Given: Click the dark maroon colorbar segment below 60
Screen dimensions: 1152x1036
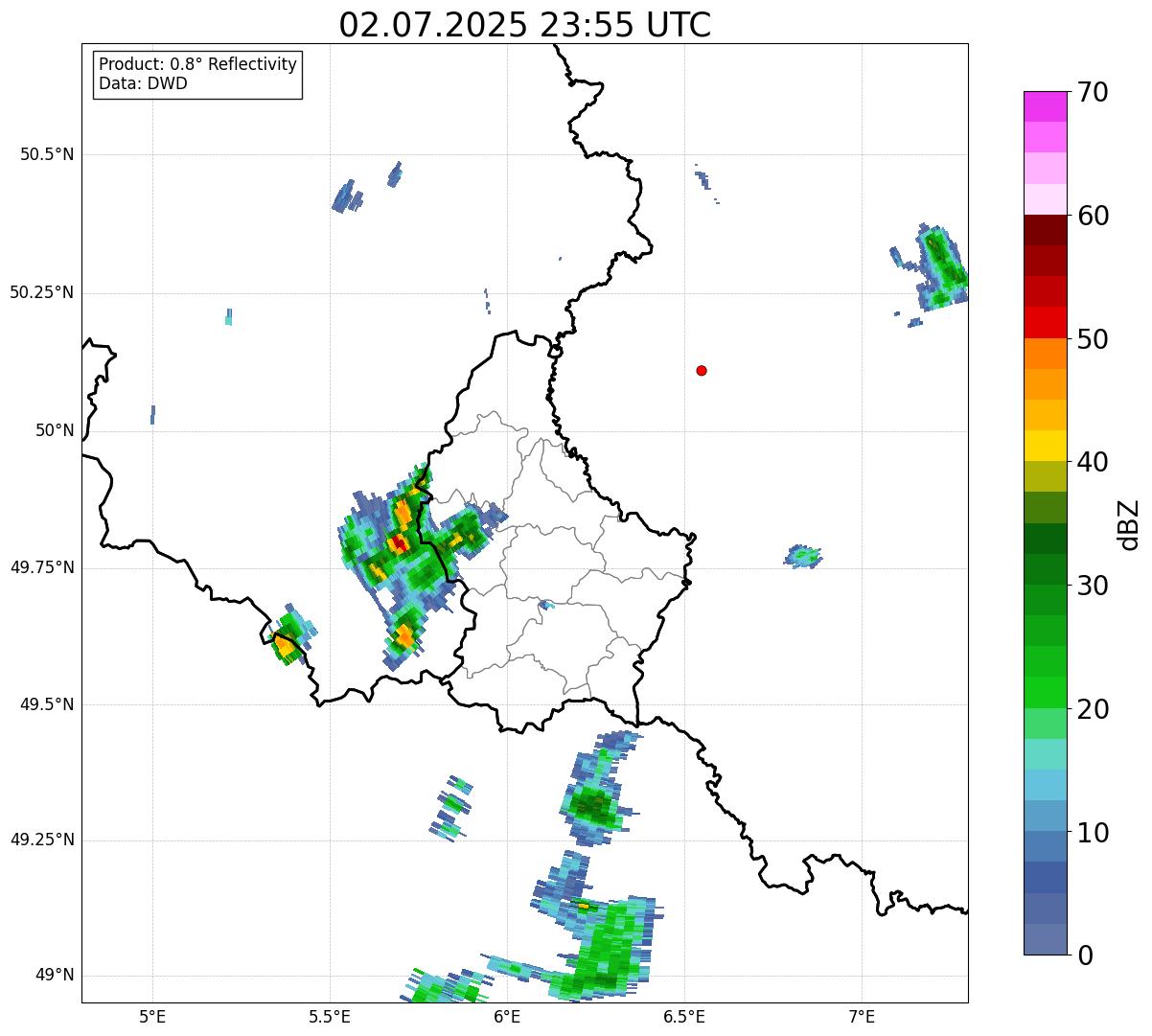Looking at the screenshot, I should click(1045, 230).
